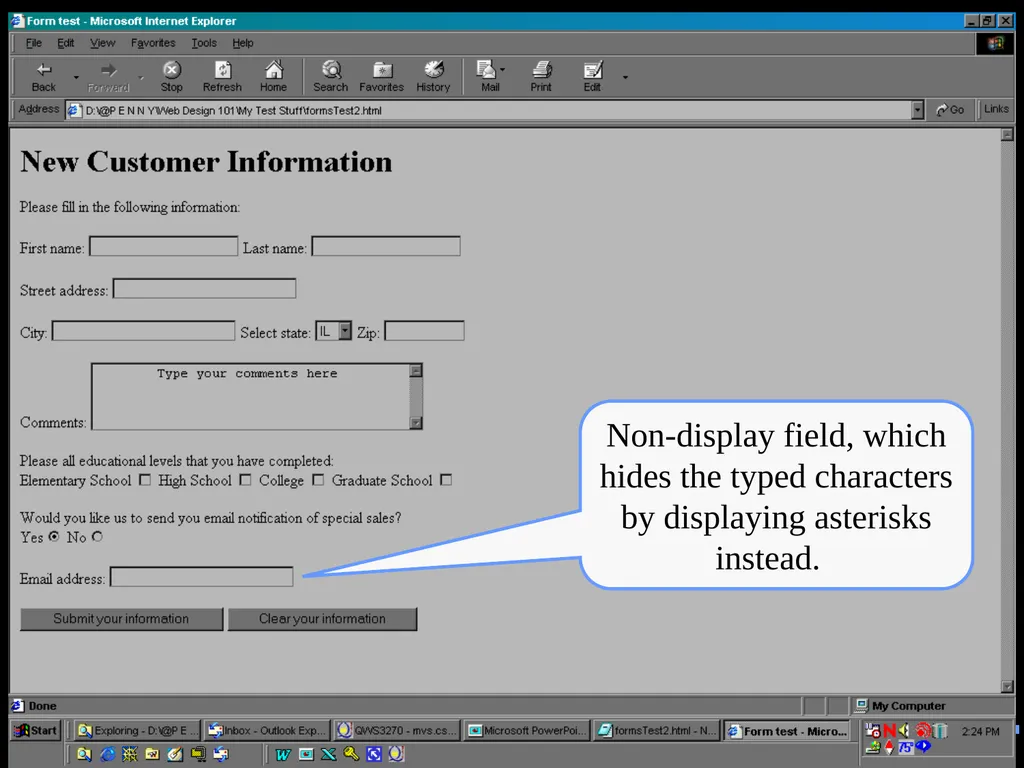This screenshot has height=768, width=1024.
Task: Check the College checkbox
Action: coord(318,480)
